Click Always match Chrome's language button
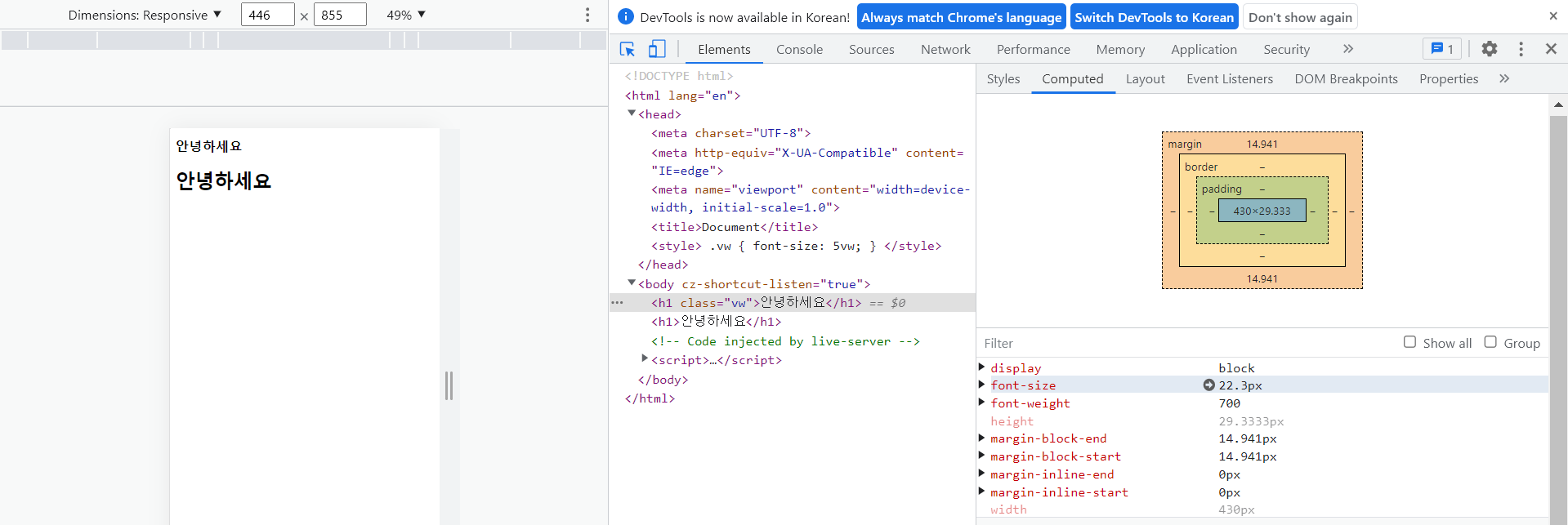 pyautogui.click(x=961, y=17)
